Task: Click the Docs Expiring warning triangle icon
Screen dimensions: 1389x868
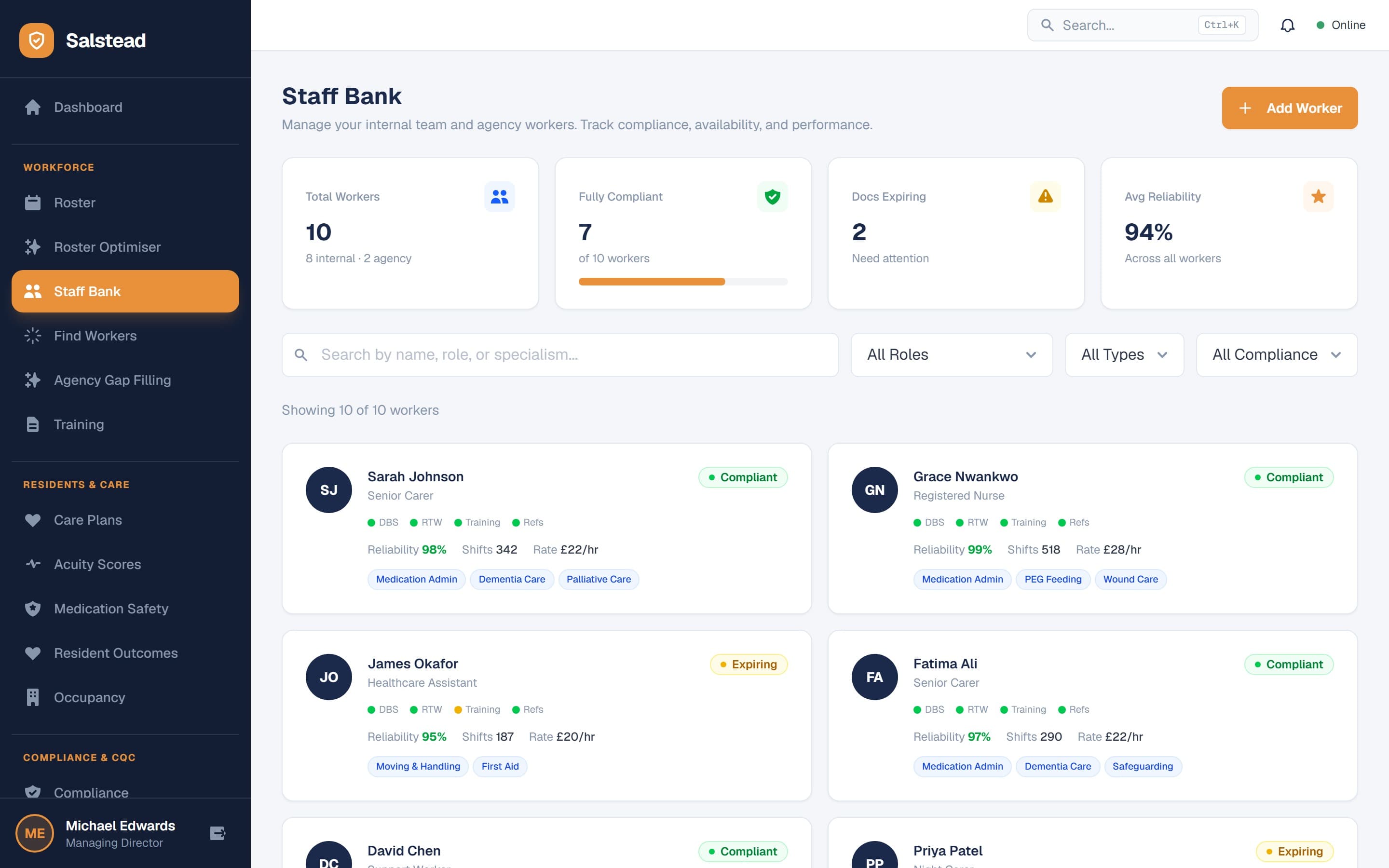Action: 1045,197
